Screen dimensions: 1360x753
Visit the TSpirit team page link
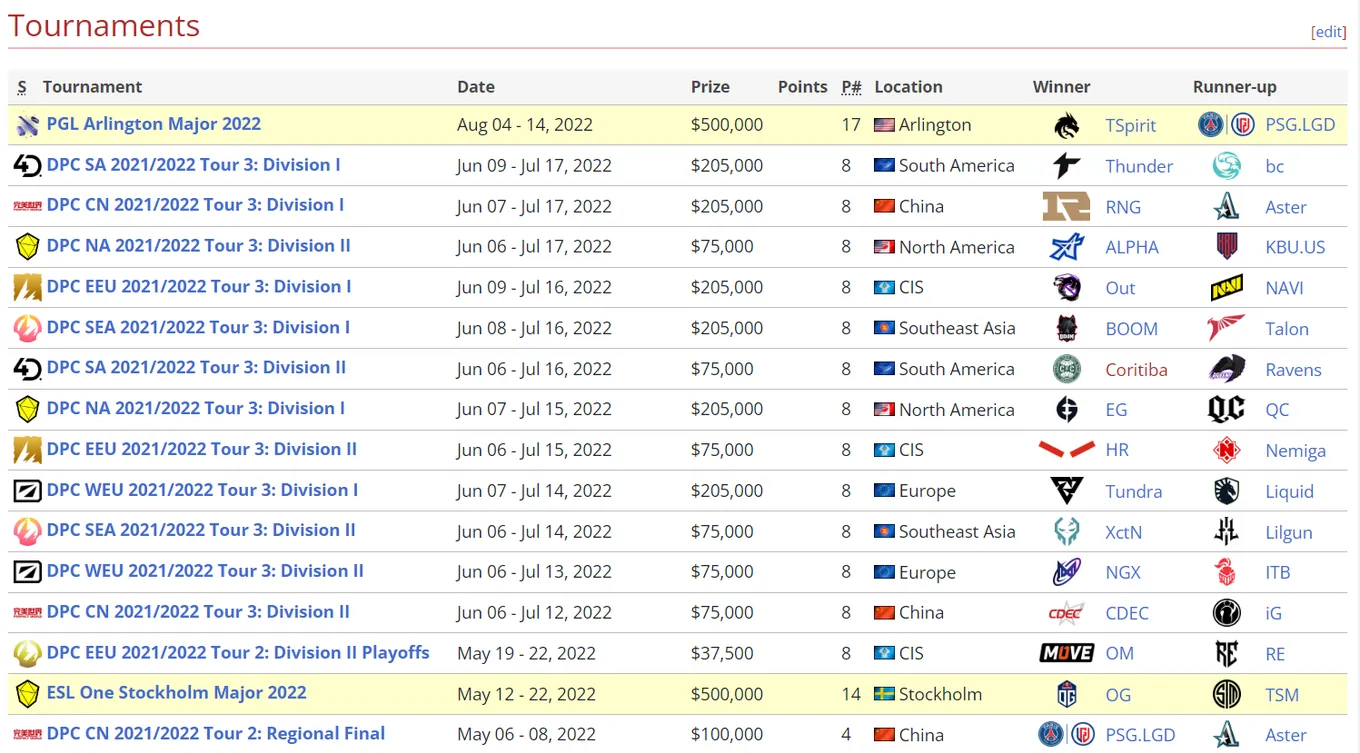pyautogui.click(x=1131, y=125)
